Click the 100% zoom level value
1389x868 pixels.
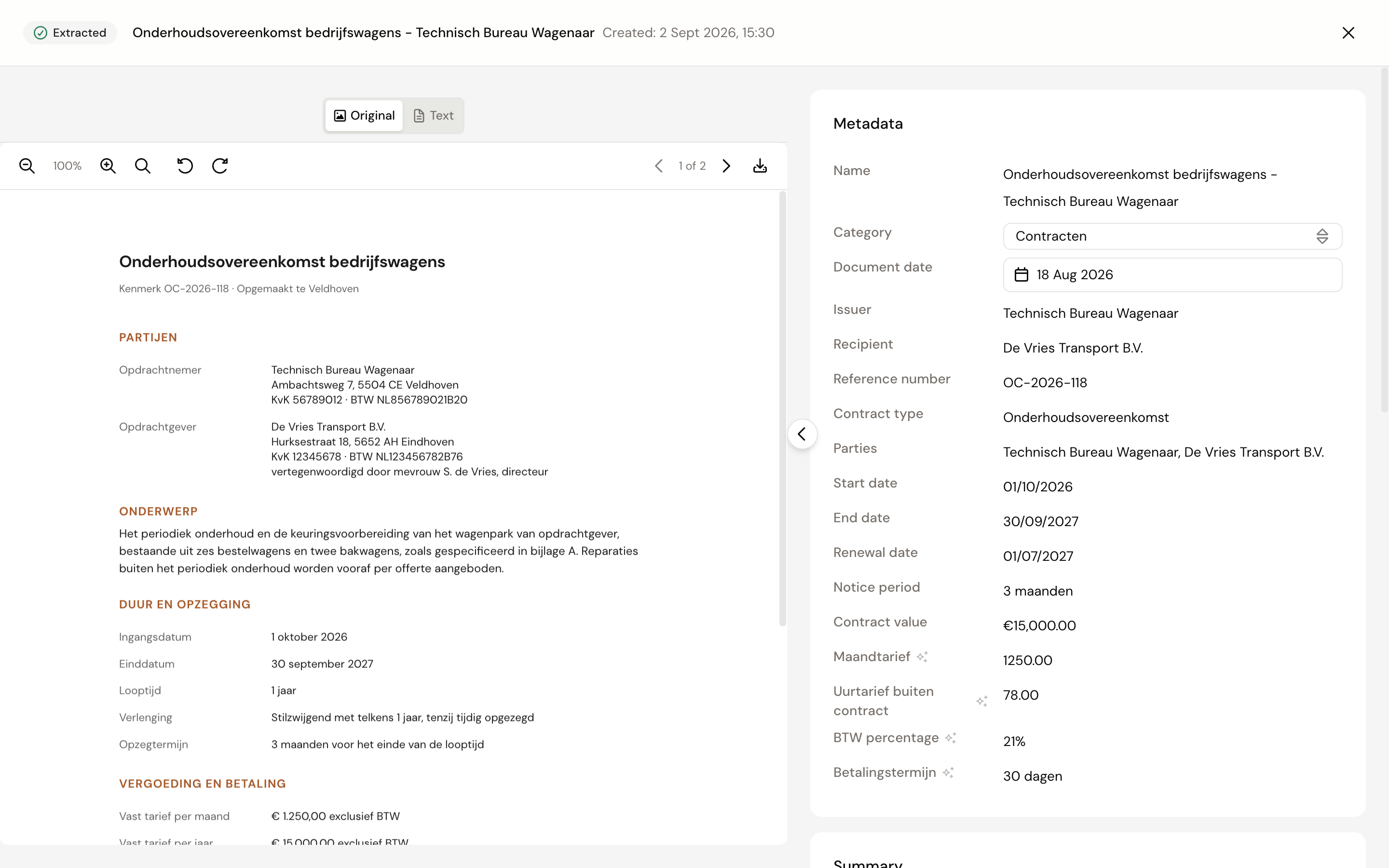[x=67, y=166]
